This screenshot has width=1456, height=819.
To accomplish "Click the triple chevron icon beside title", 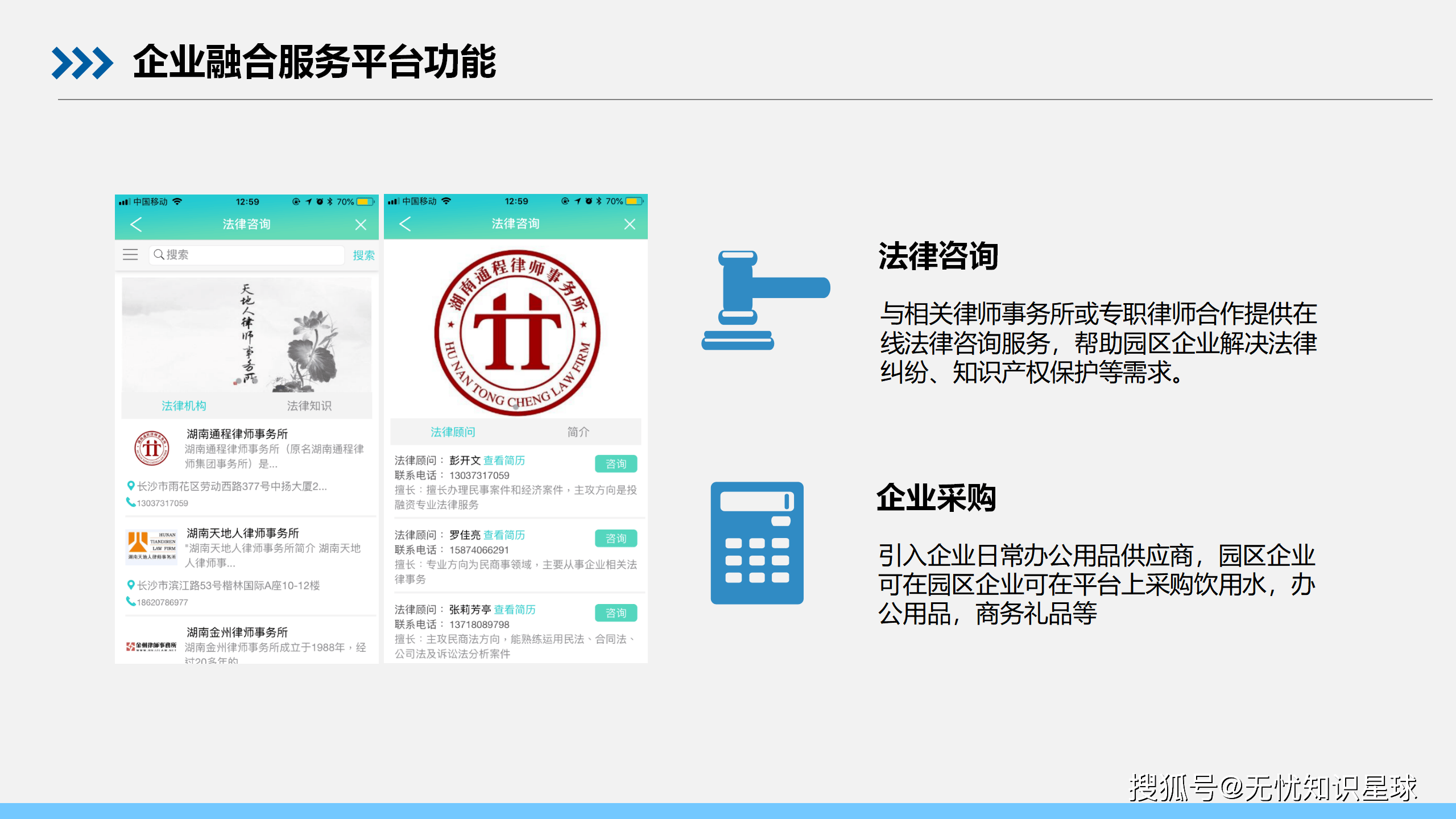I will coord(82,63).
